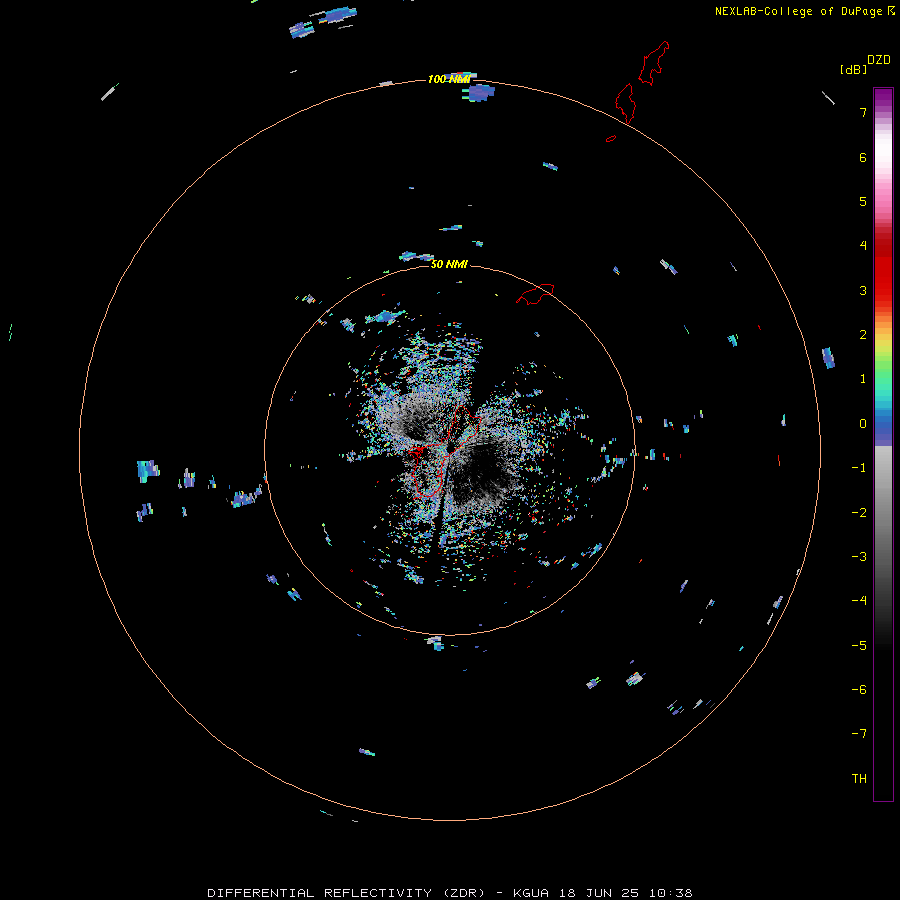Click the [dB] unit label

point(854,69)
